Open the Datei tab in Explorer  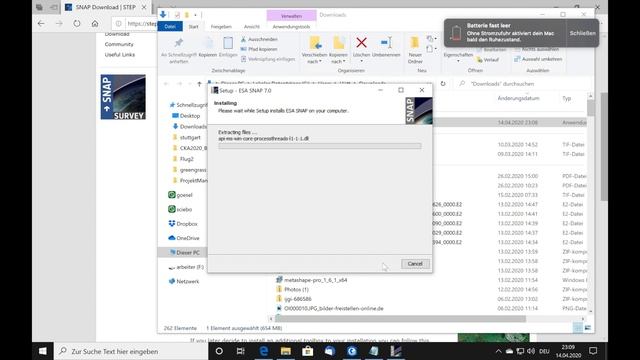click(170, 27)
